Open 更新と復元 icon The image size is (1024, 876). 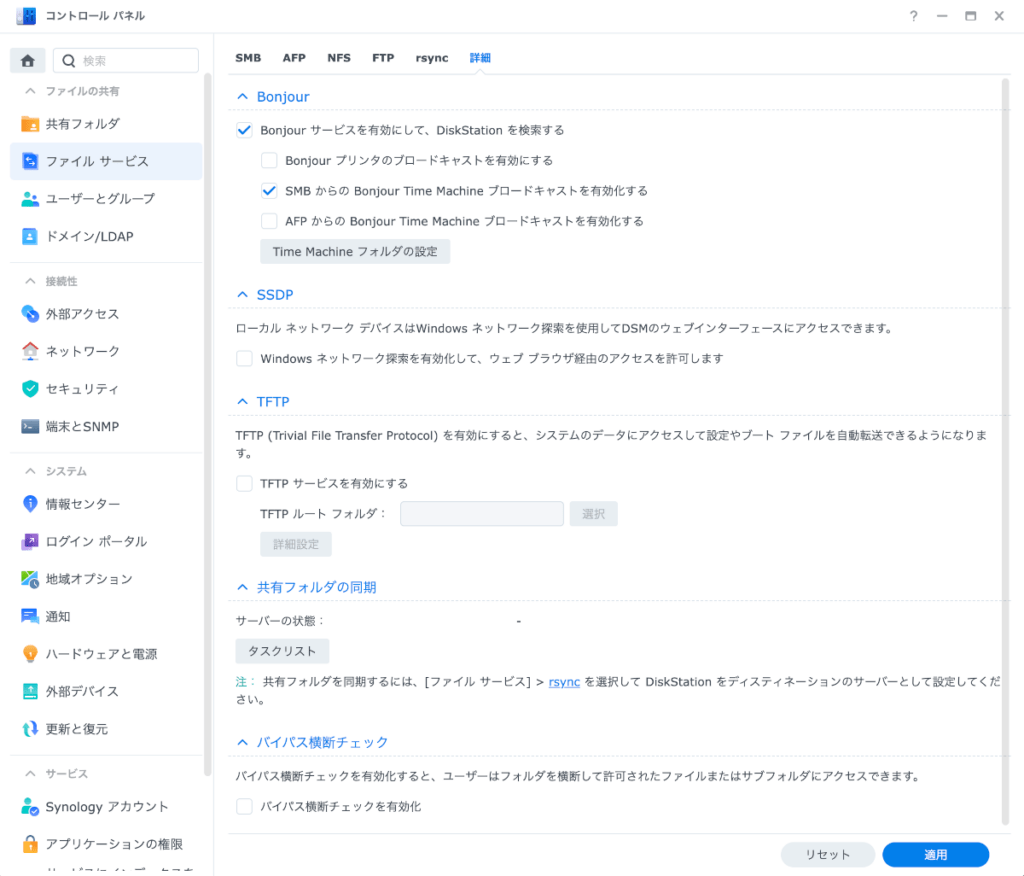tap(30, 728)
